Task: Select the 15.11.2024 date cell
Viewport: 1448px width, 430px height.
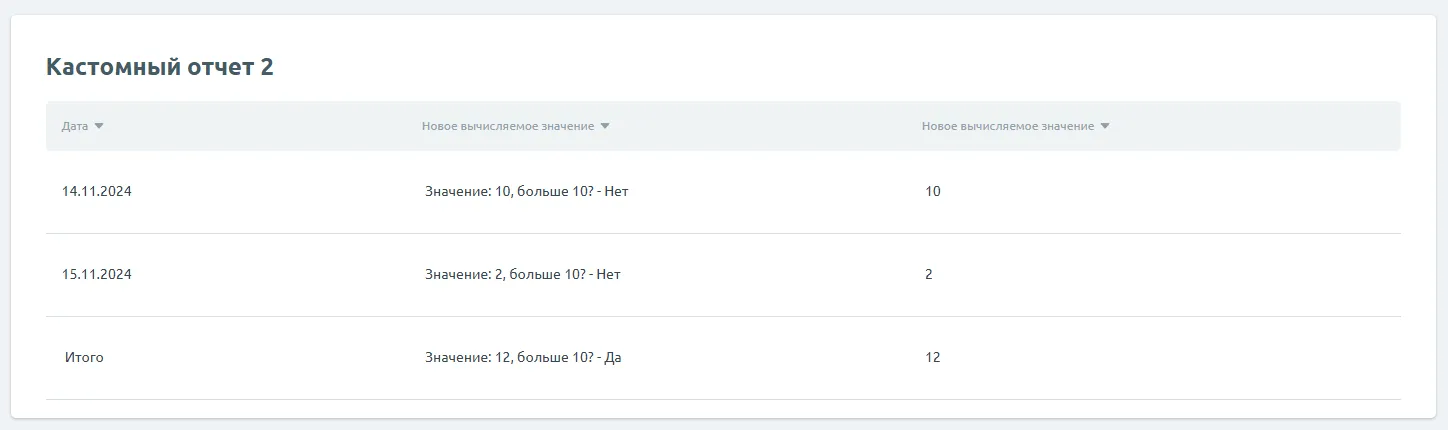Action: pos(97,274)
